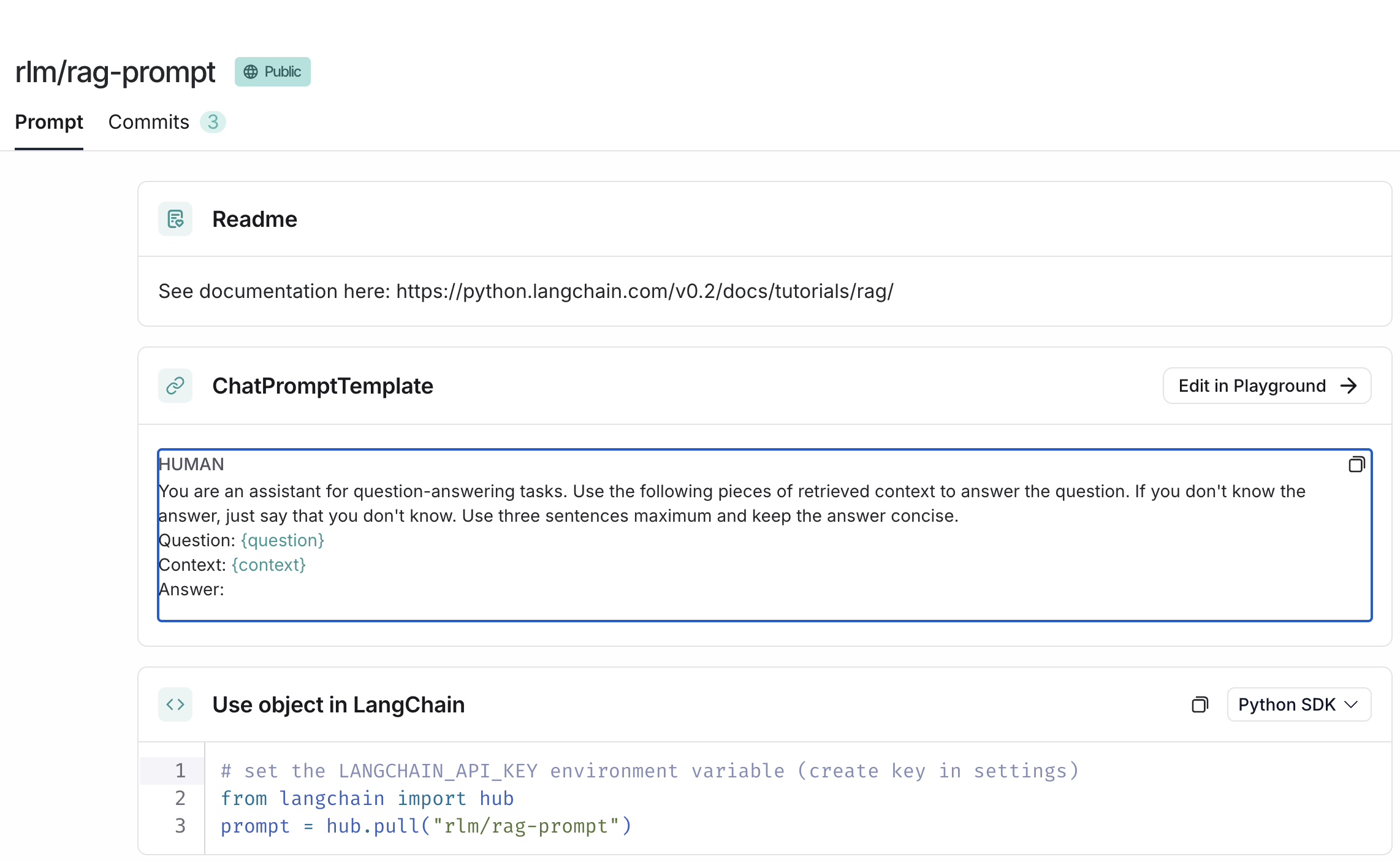Click code line number 1
The width and height of the screenshot is (1400, 862).
[x=180, y=771]
